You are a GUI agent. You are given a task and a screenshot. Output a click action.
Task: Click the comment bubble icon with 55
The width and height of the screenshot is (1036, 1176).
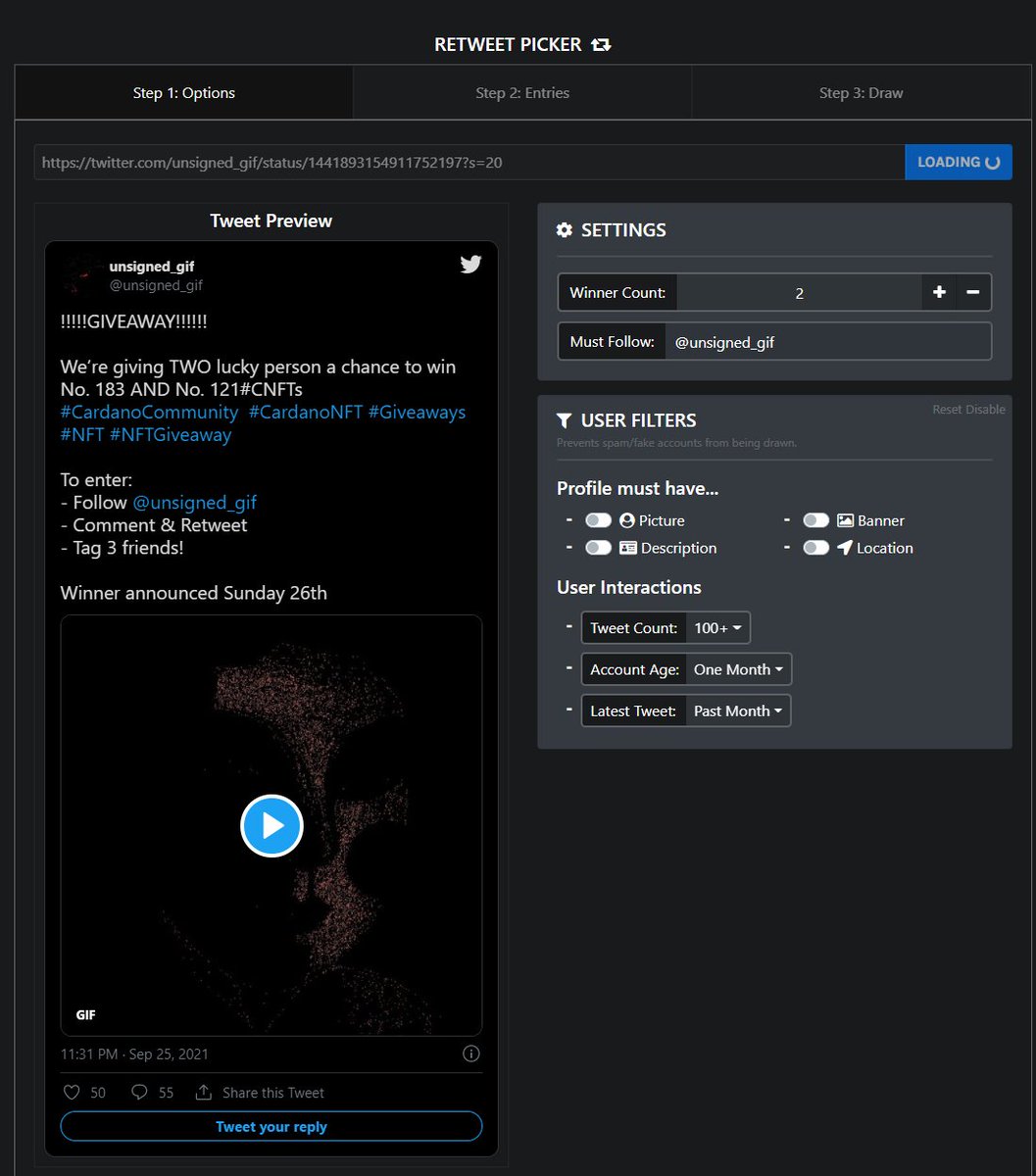[x=139, y=1092]
